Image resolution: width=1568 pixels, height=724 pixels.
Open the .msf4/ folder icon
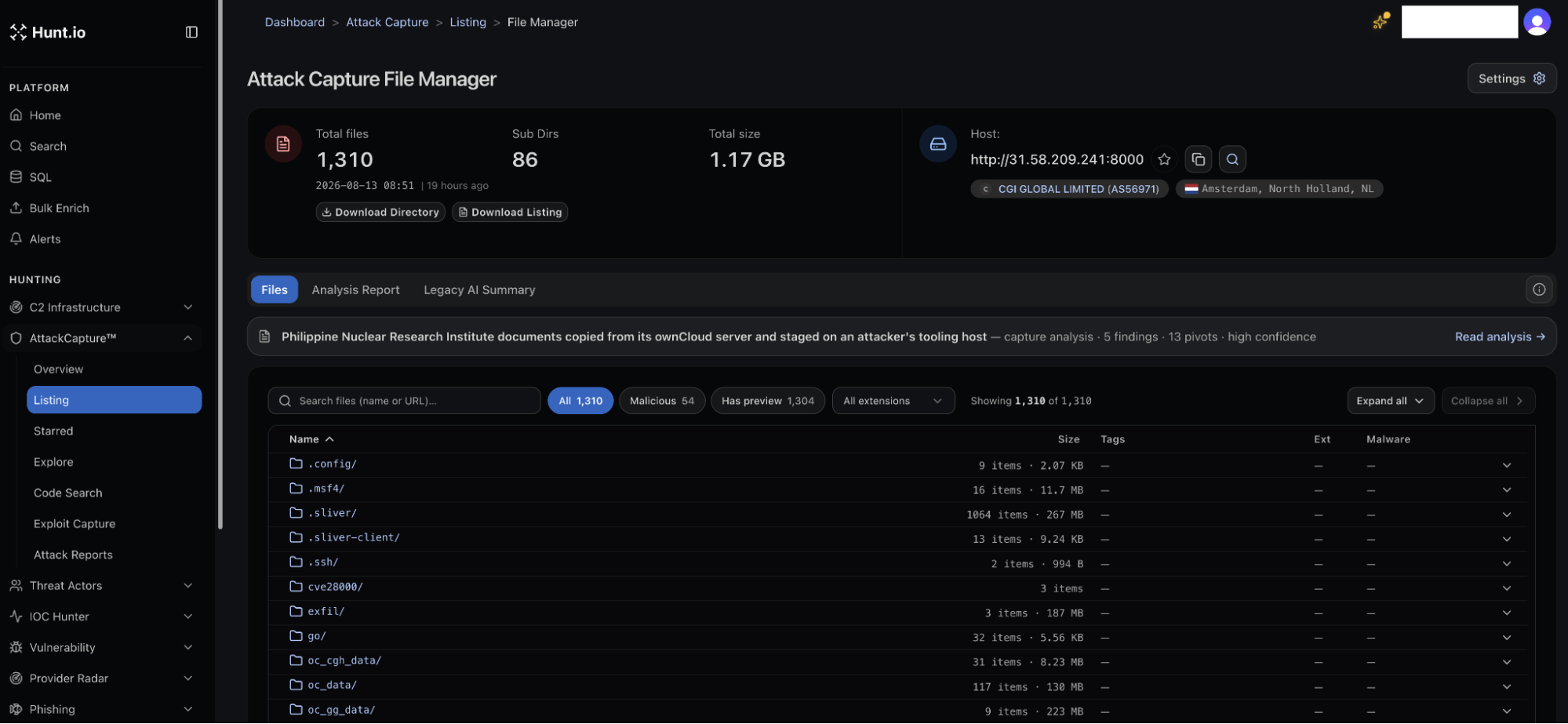pos(296,488)
